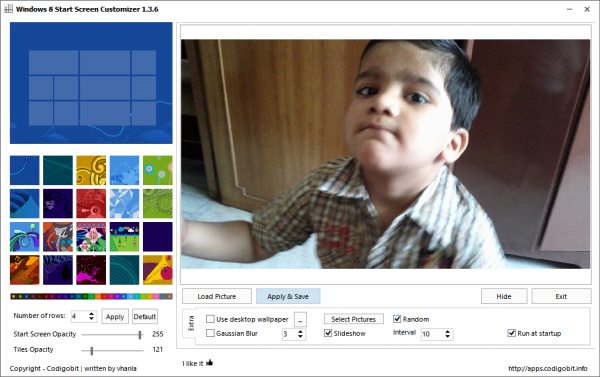Click the loaded child photo preview
Screen dimensions: 600x377
pyautogui.click(x=385, y=154)
